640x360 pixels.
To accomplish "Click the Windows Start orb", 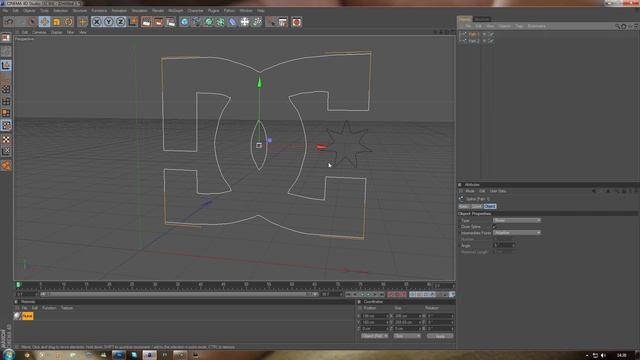I will tap(9, 354).
